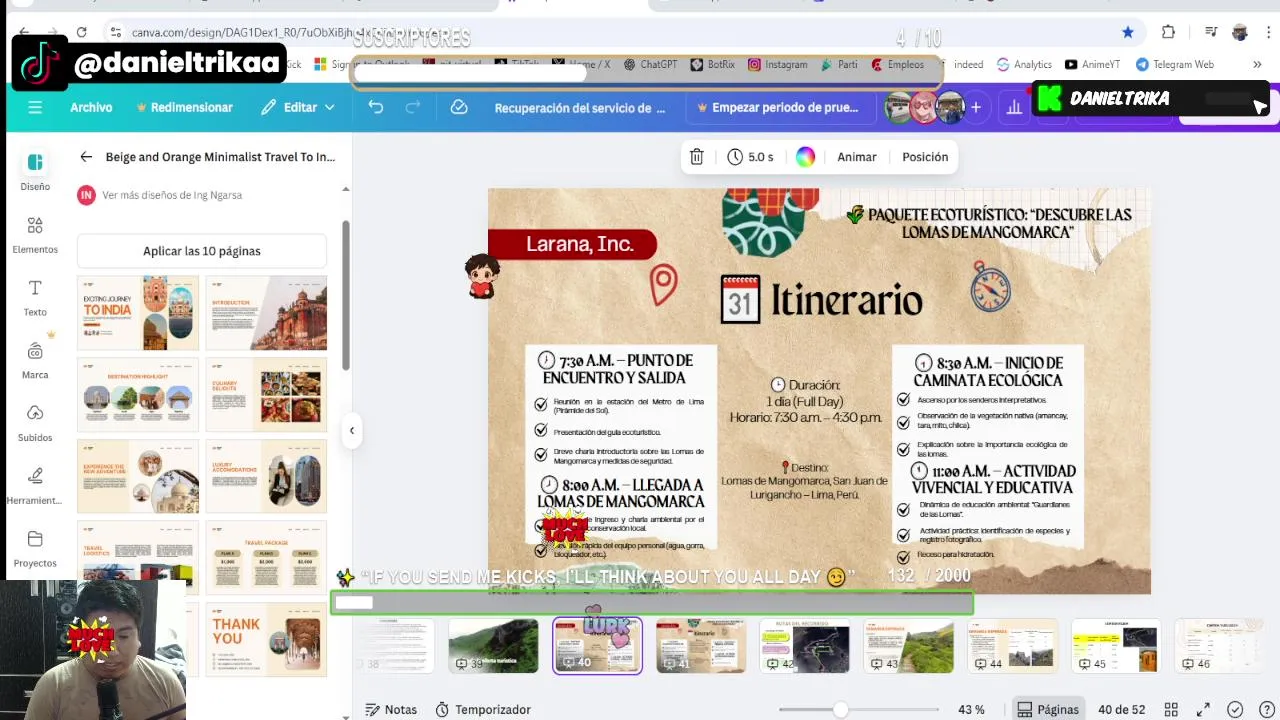1280x720 pixels.
Task: Open the Subidos uploads panel
Action: coord(35,423)
